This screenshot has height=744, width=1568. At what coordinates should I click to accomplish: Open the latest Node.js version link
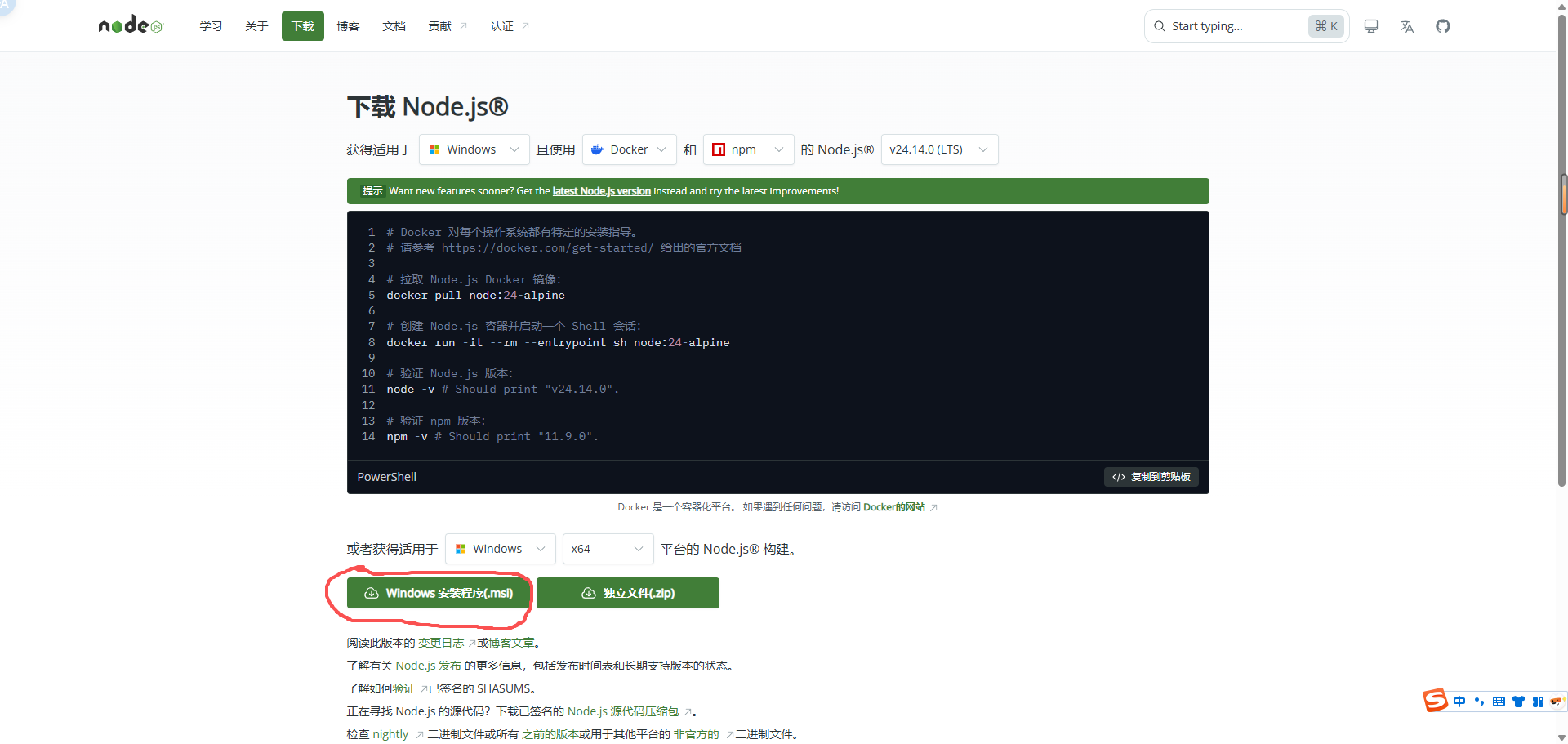tap(601, 190)
